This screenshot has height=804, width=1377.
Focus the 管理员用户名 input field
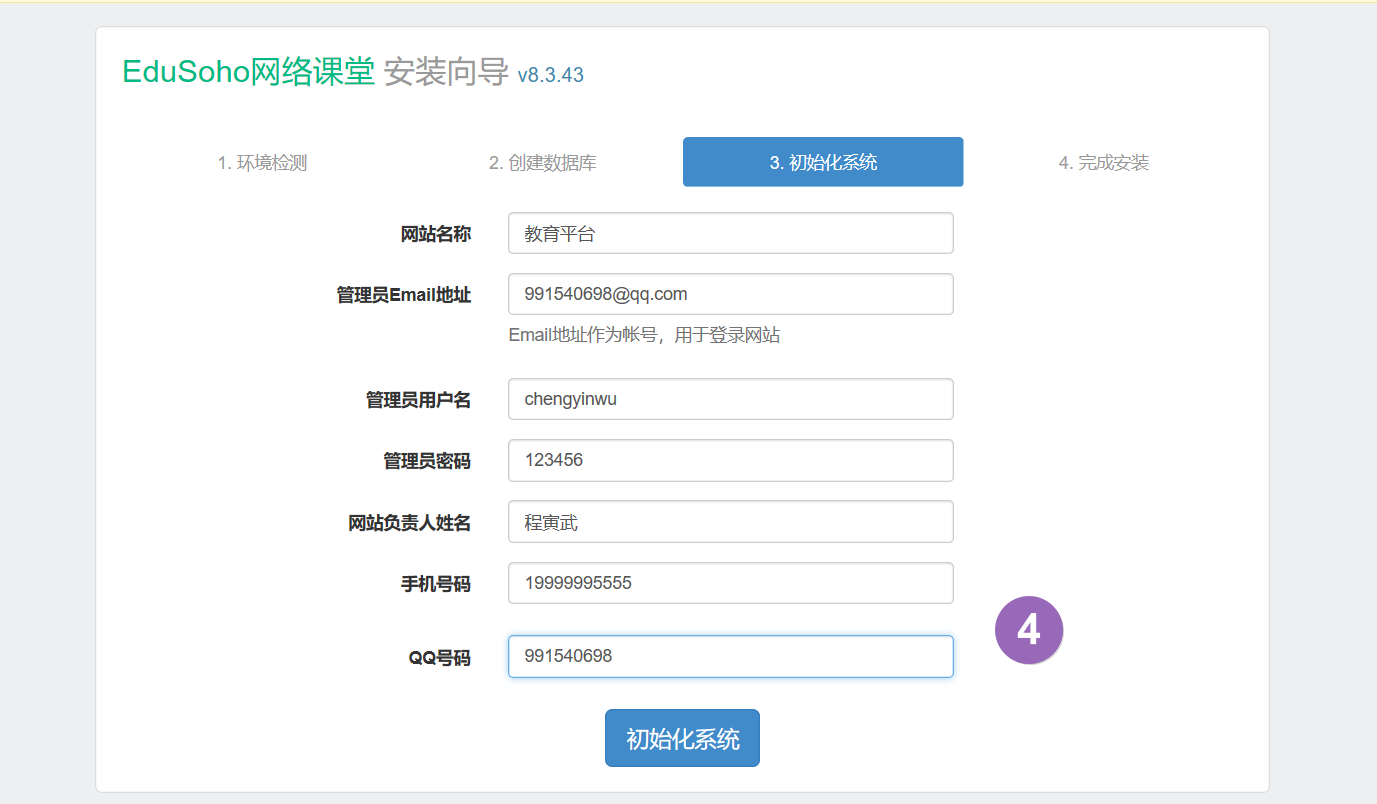click(730, 399)
